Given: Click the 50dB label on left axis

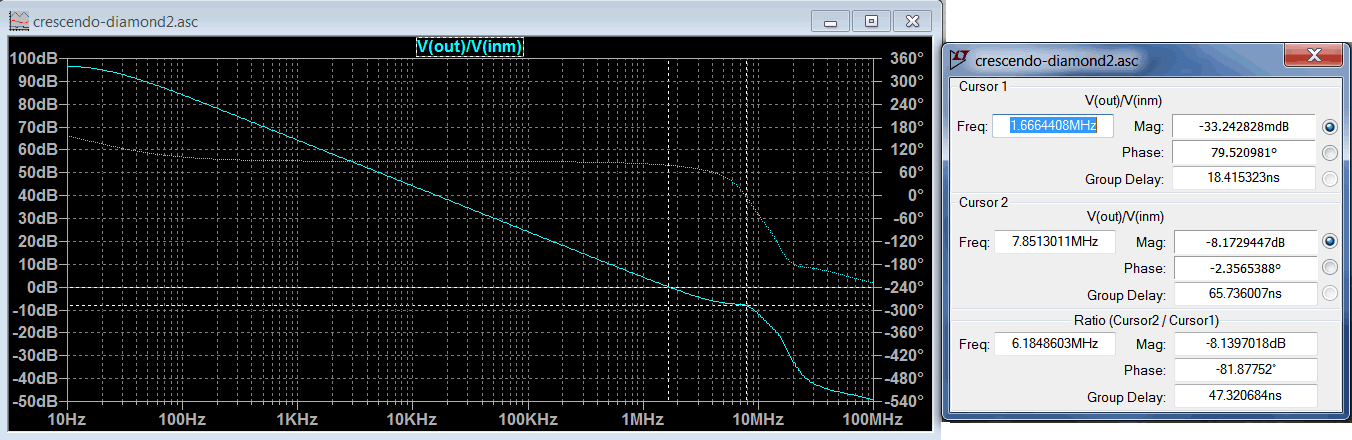Looking at the screenshot, I should coord(38,172).
